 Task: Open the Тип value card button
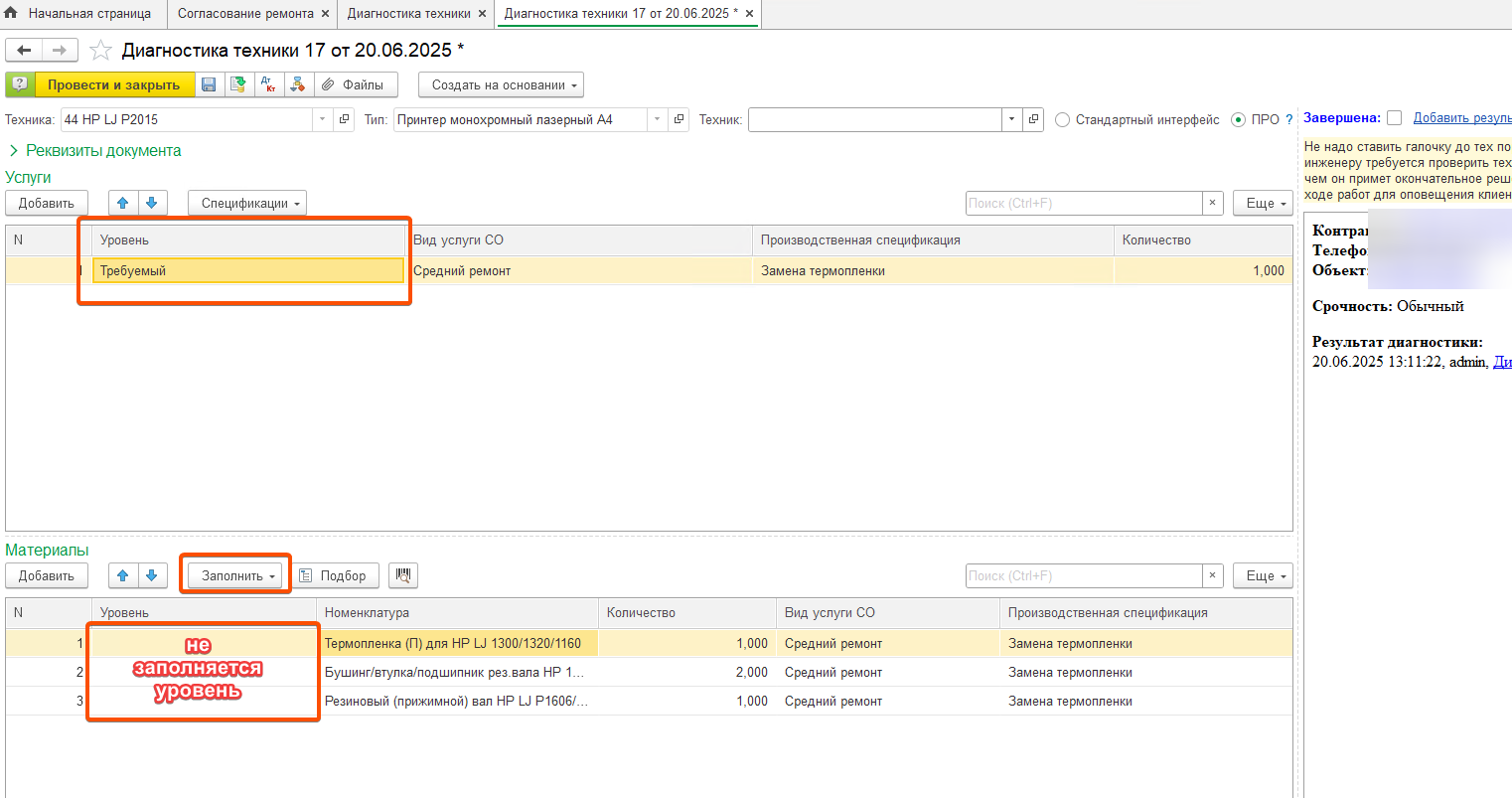coord(680,119)
